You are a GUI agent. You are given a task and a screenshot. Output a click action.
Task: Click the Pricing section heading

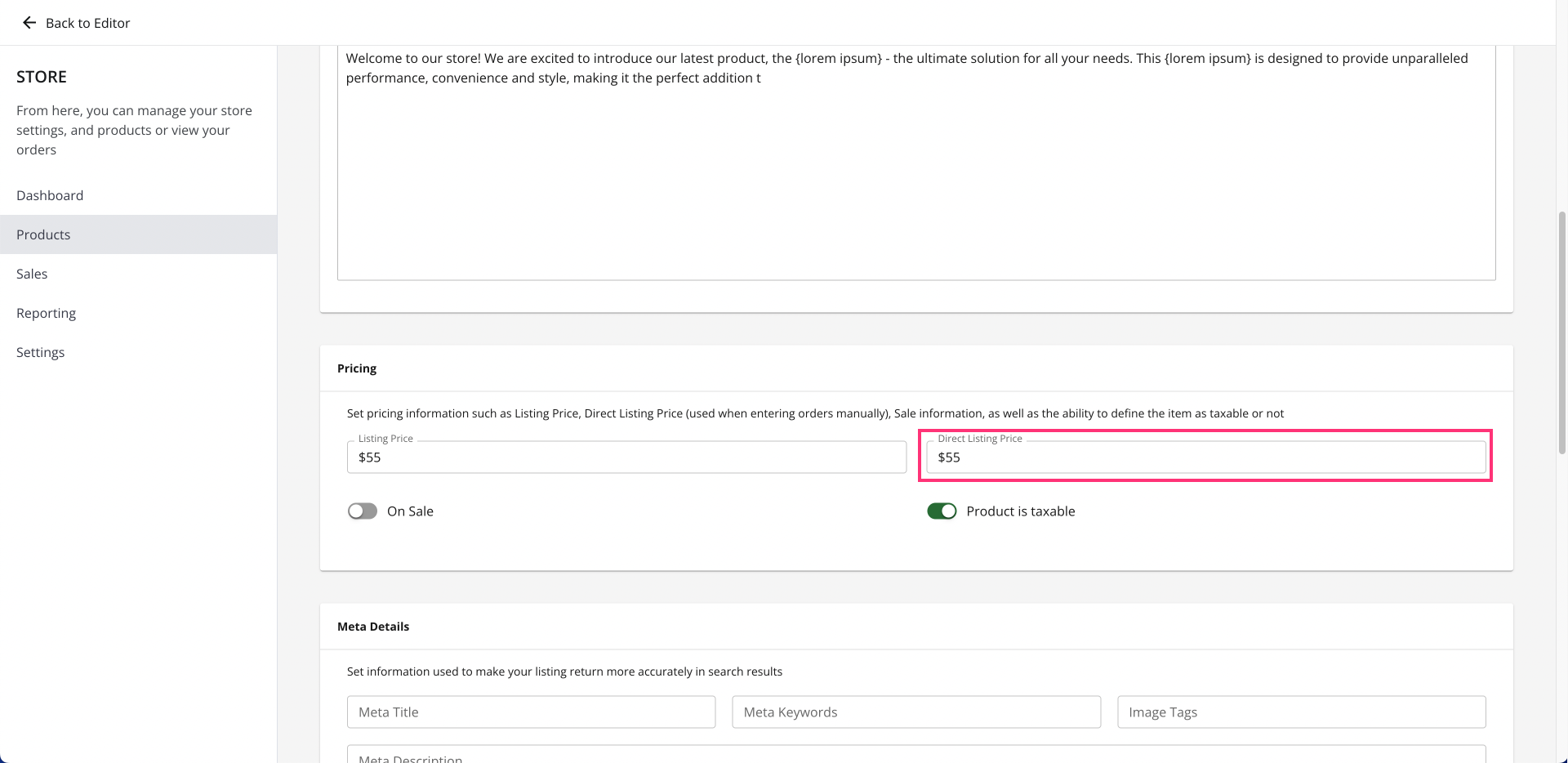(x=357, y=368)
